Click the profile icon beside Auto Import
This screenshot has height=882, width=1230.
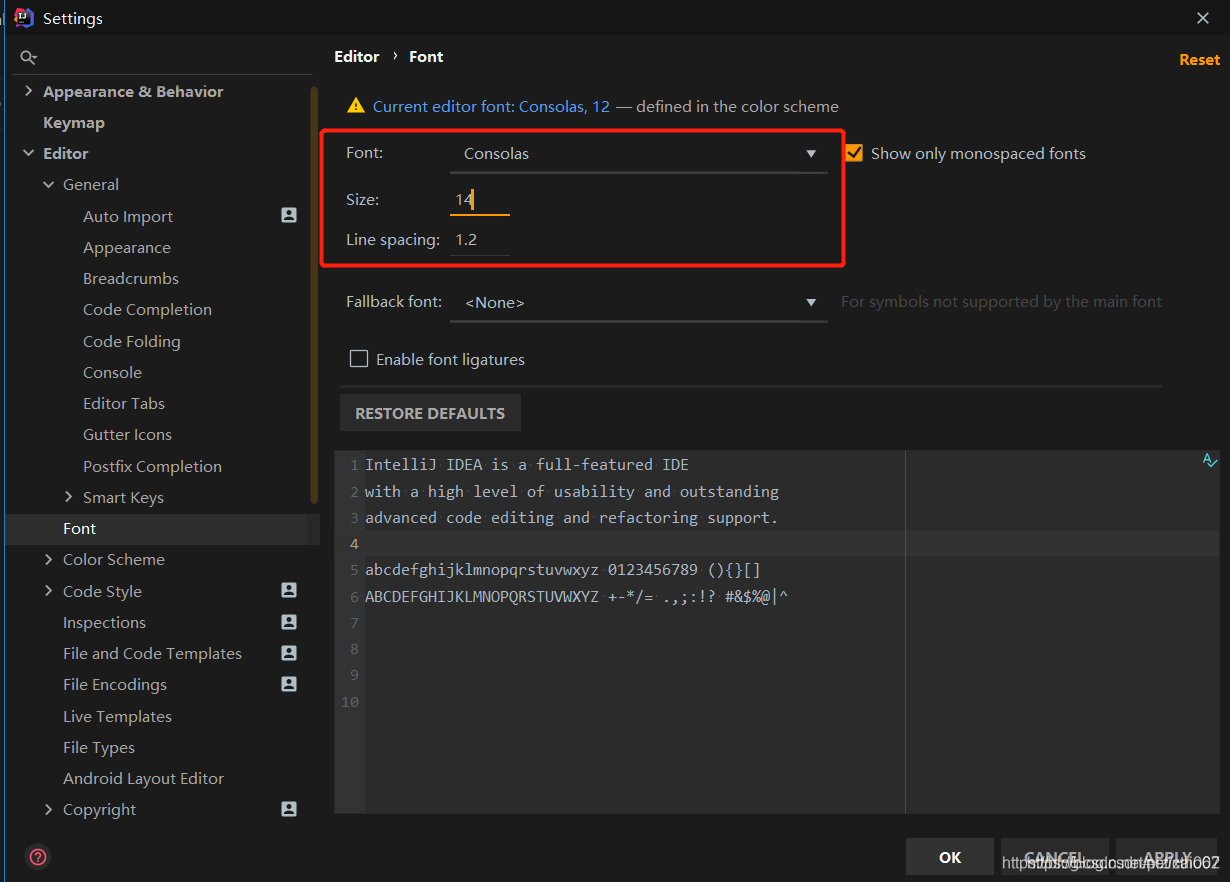point(289,215)
